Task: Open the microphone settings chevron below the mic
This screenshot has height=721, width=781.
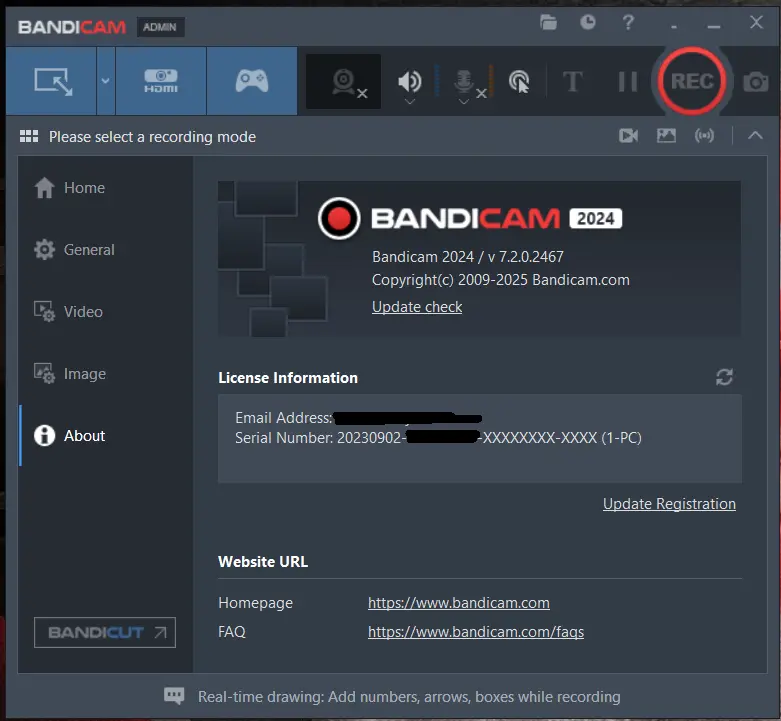Action: click(x=464, y=102)
